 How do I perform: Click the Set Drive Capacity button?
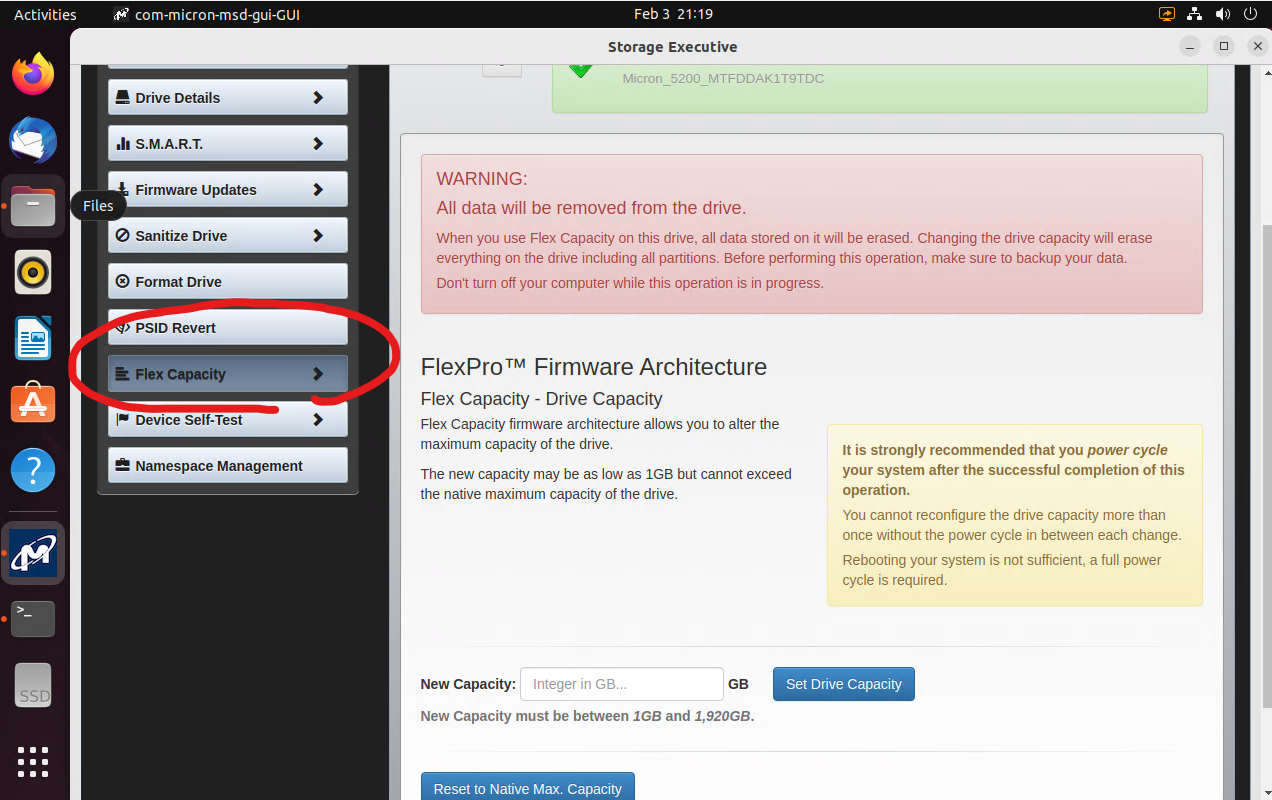coord(844,684)
